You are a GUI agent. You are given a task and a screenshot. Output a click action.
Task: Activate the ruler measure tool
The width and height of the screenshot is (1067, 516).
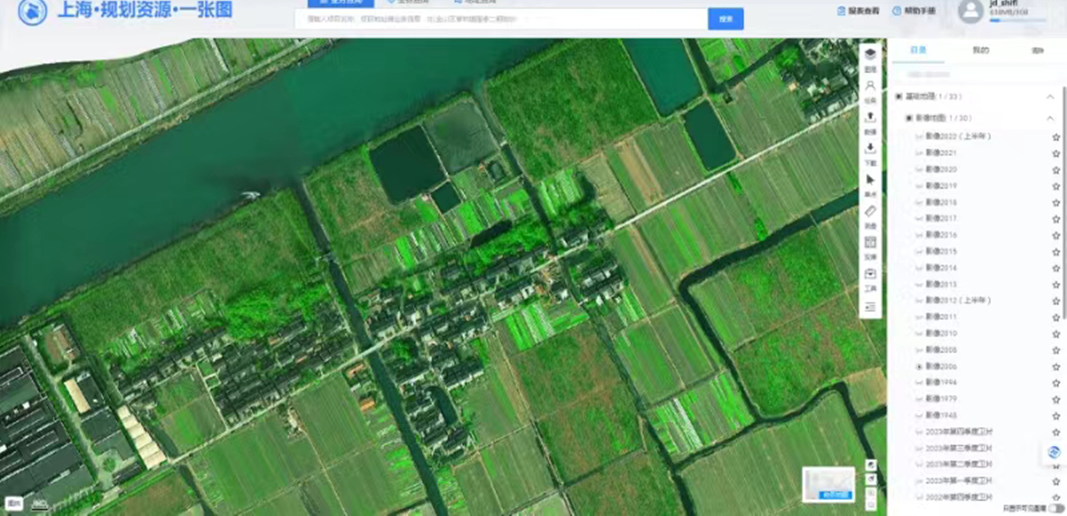tap(870, 211)
